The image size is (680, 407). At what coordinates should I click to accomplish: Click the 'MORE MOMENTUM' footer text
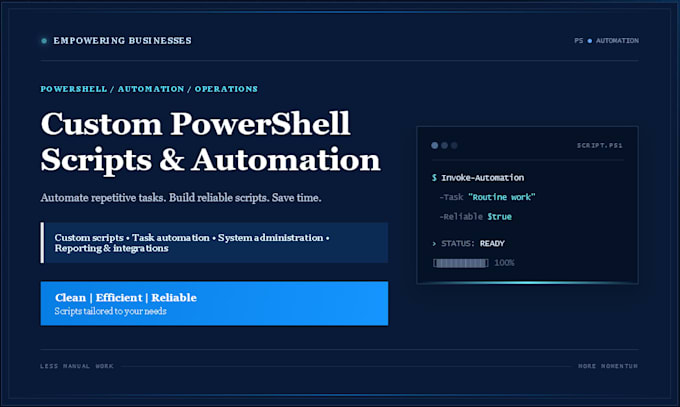608,366
